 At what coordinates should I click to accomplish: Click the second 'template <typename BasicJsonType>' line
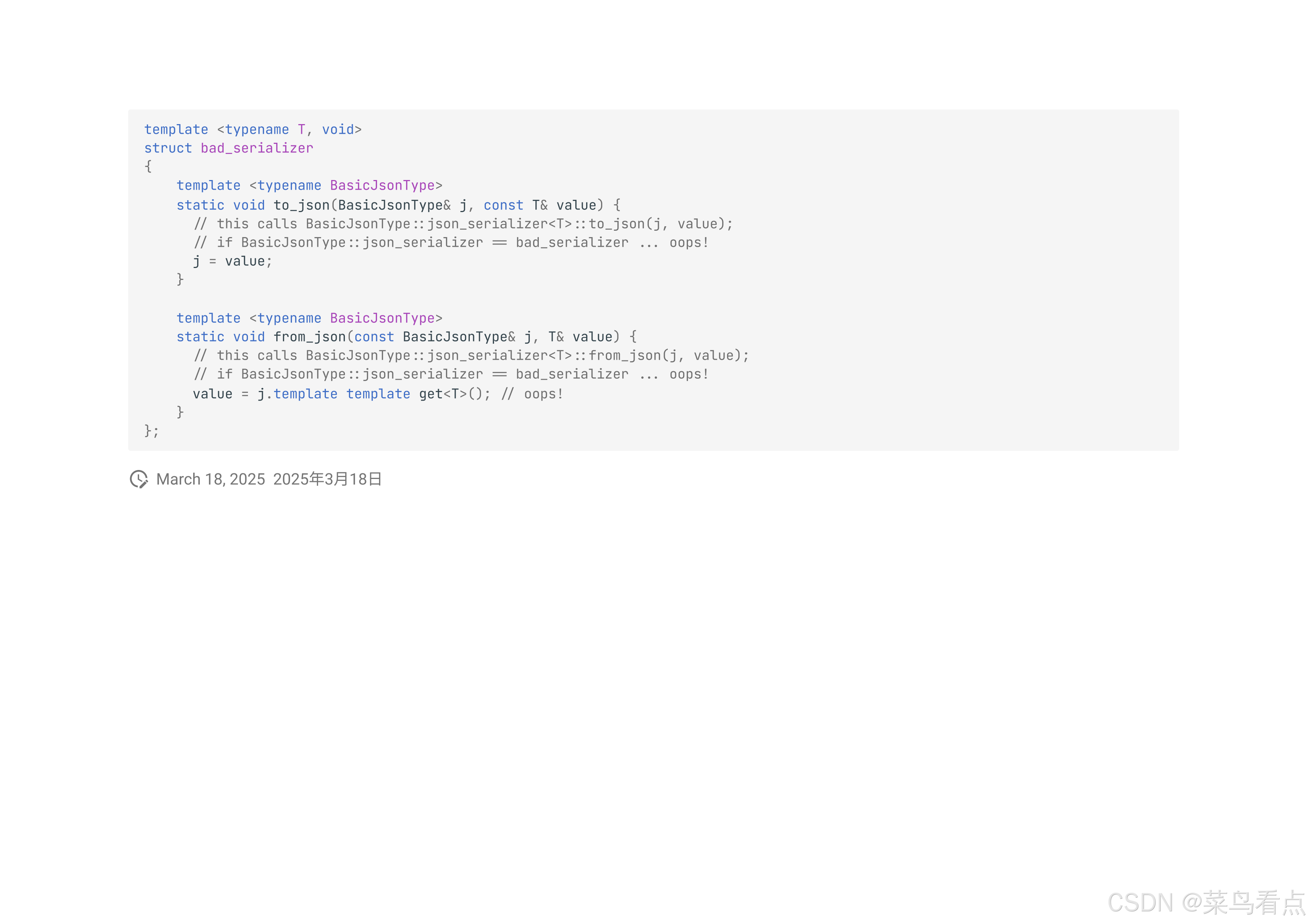[309, 318]
